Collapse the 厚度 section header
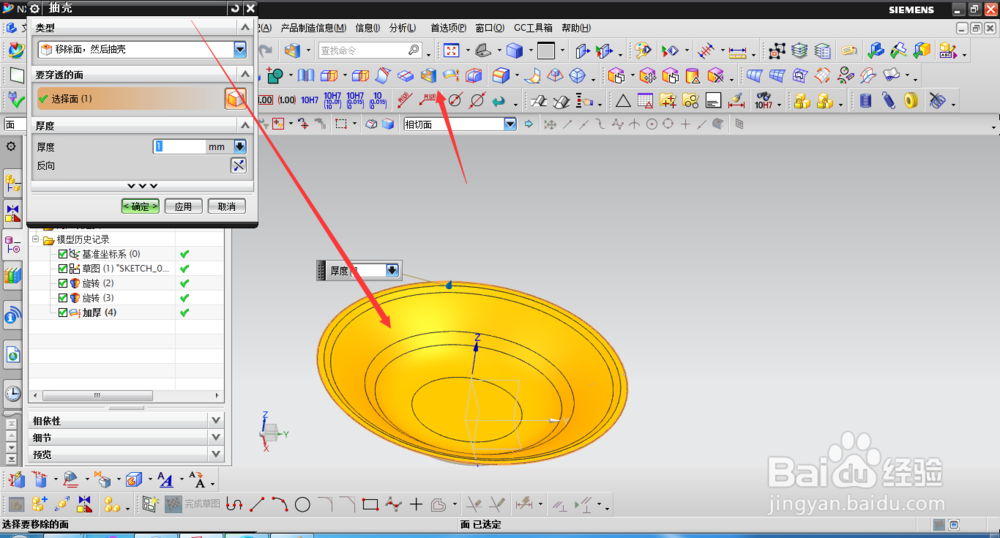 (245, 125)
